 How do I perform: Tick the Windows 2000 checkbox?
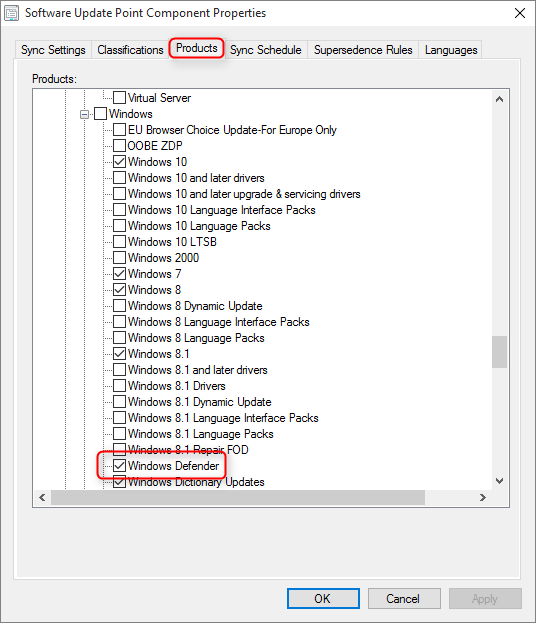(120, 258)
